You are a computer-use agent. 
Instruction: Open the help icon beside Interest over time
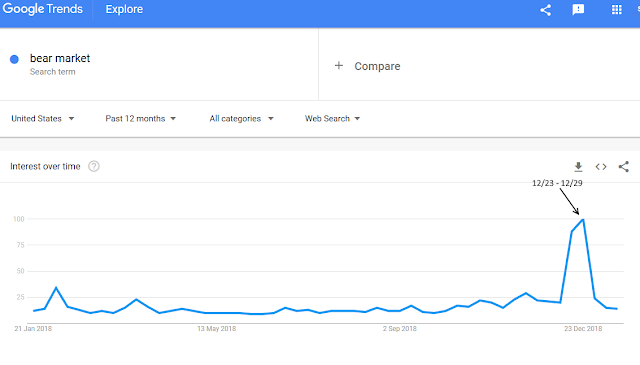[94, 166]
